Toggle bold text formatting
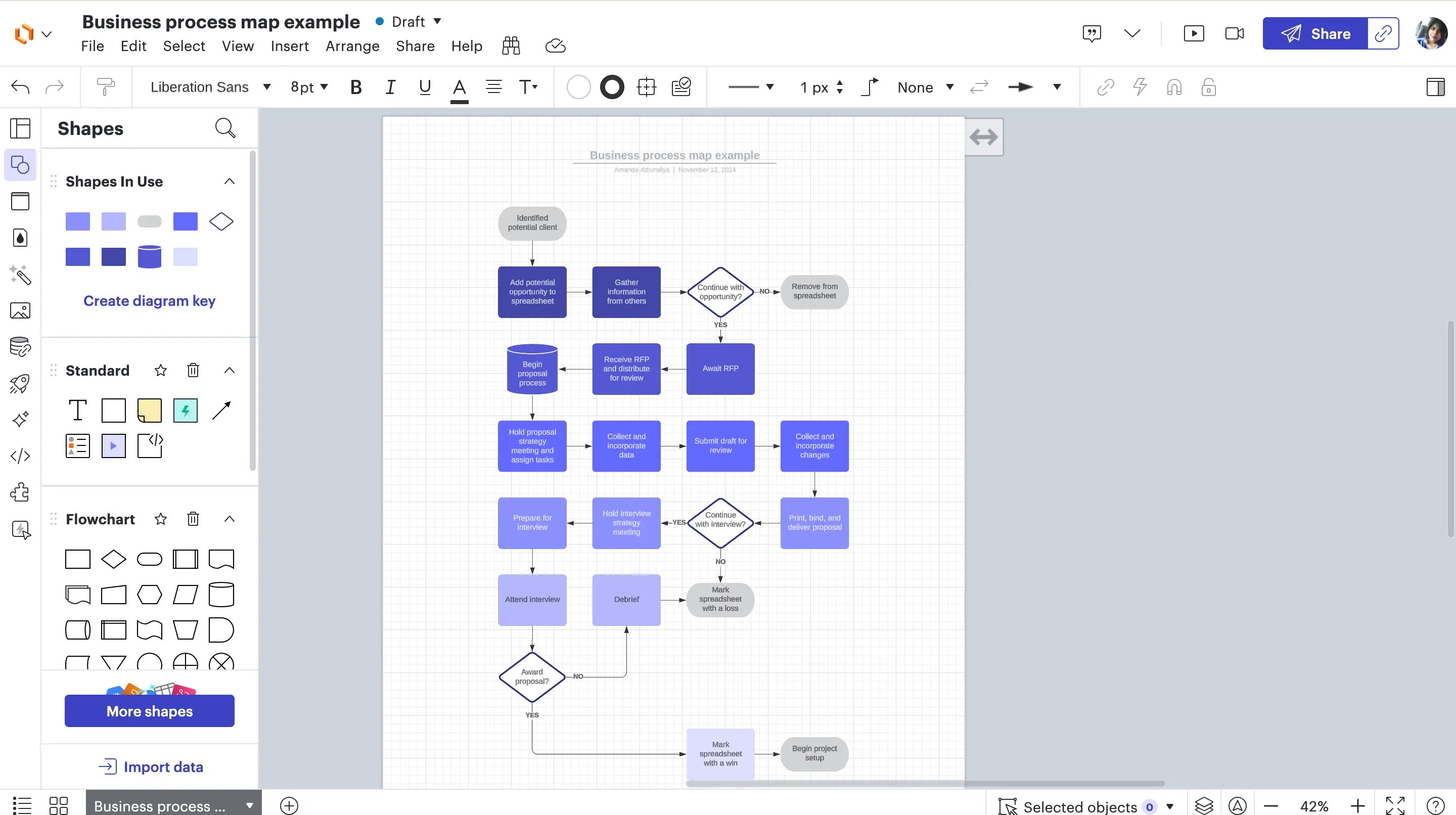 [356, 86]
